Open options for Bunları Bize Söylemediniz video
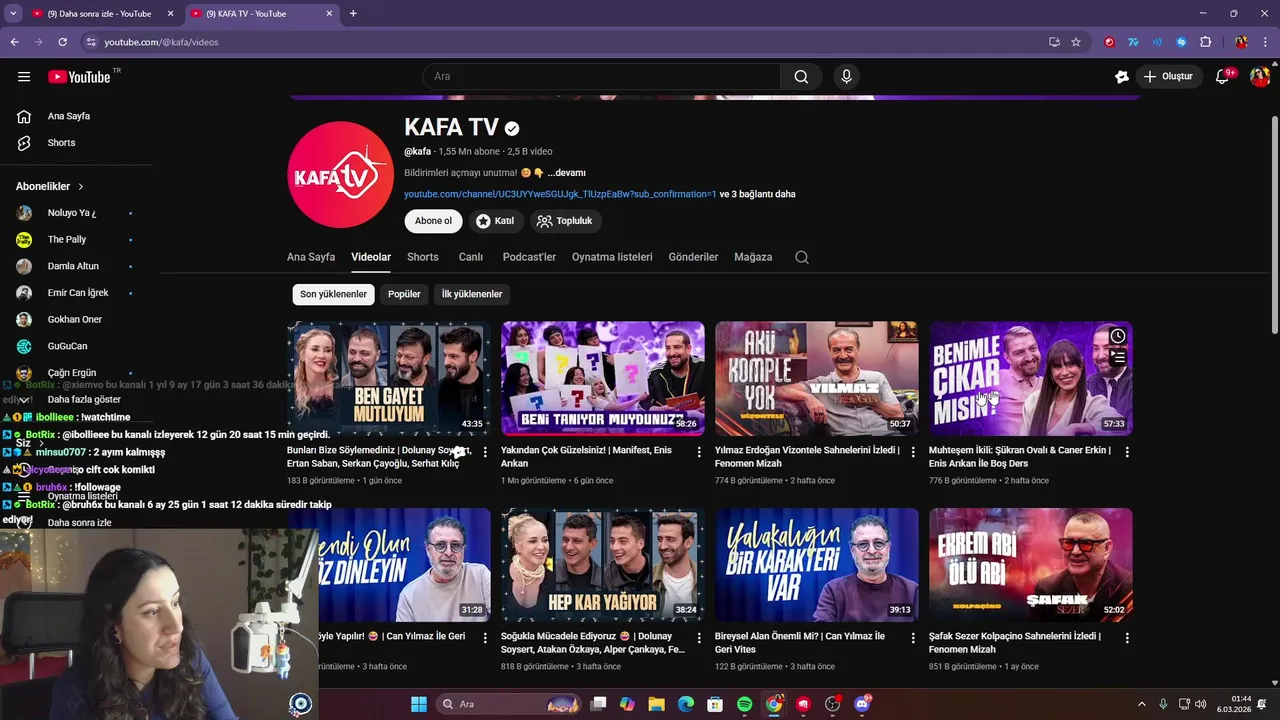1280x720 pixels. tap(485, 452)
